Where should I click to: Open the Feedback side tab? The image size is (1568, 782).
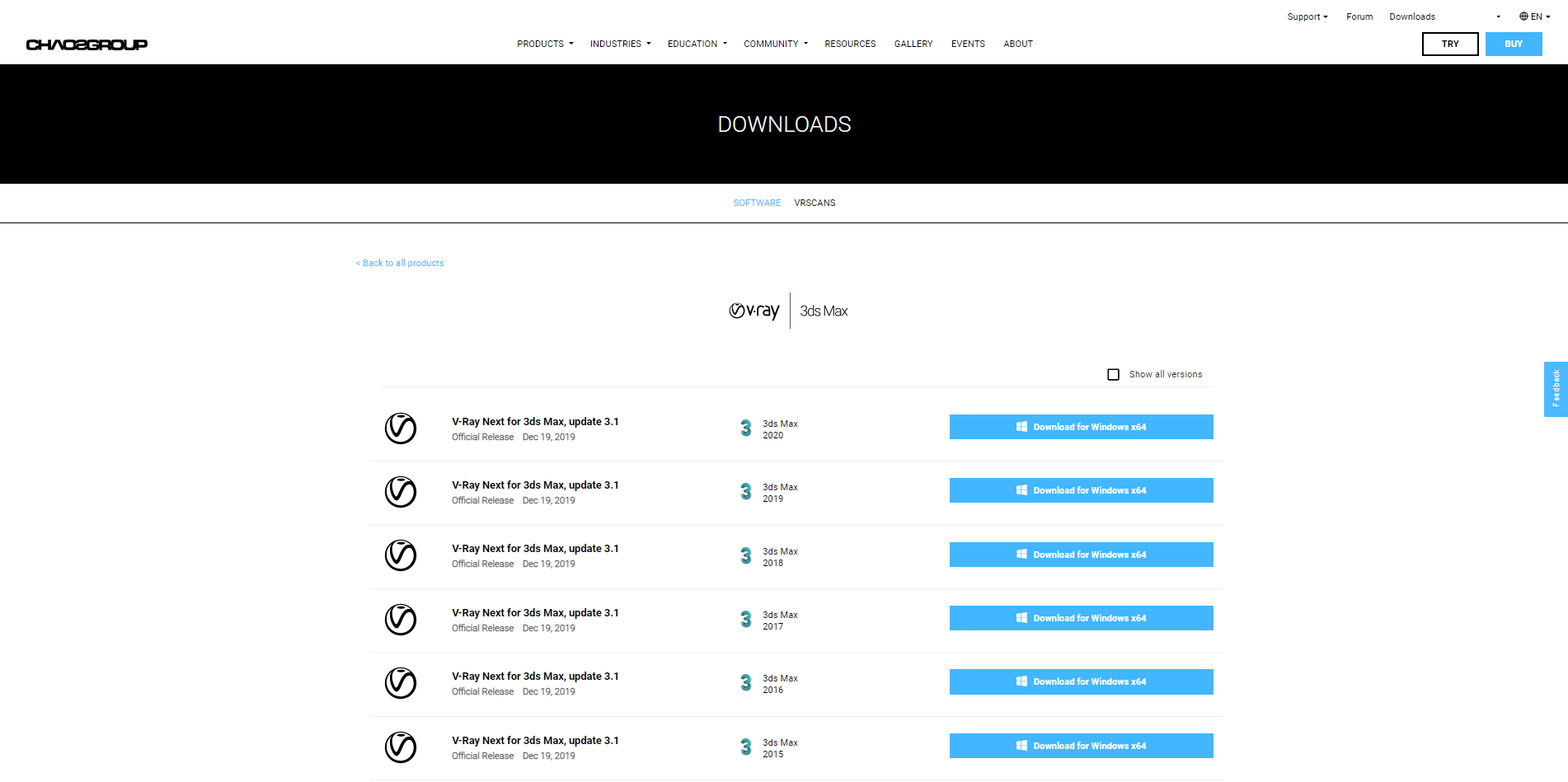pyautogui.click(x=1556, y=389)
